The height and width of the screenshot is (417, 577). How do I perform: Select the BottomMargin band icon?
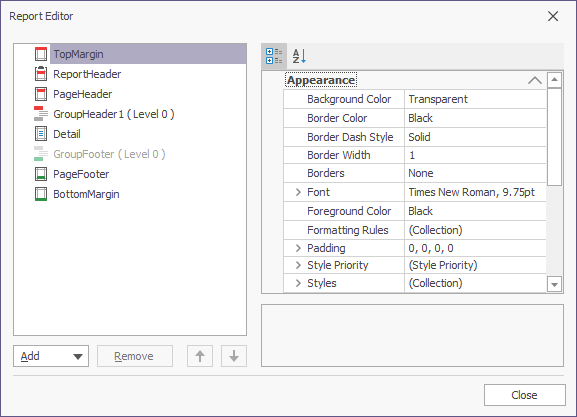(x=41, y=194)
